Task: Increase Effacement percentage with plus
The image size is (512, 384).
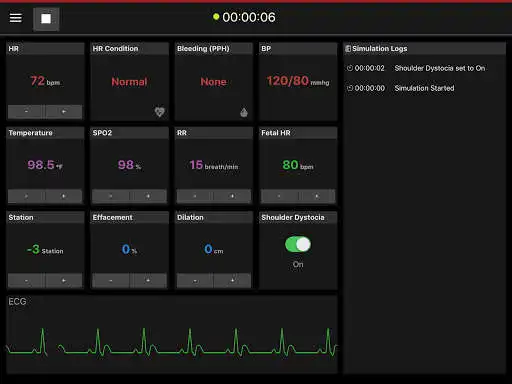Action: click(x=148, y=280)
